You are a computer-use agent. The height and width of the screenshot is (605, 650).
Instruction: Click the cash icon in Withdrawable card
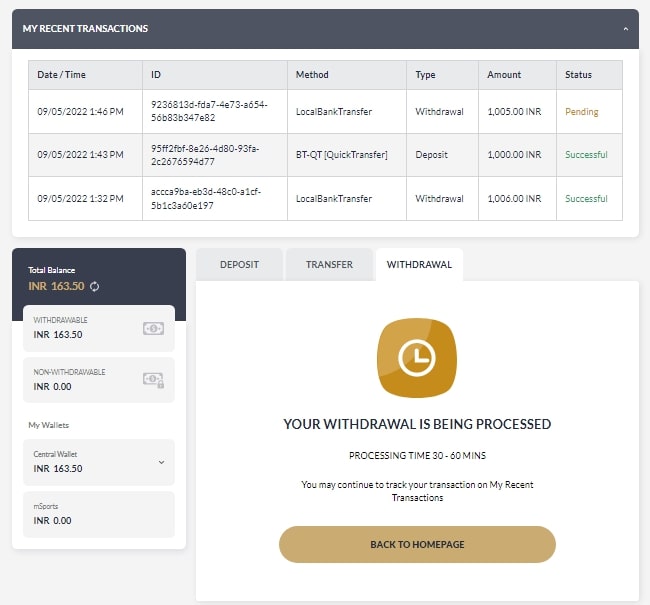click(153, 328)
